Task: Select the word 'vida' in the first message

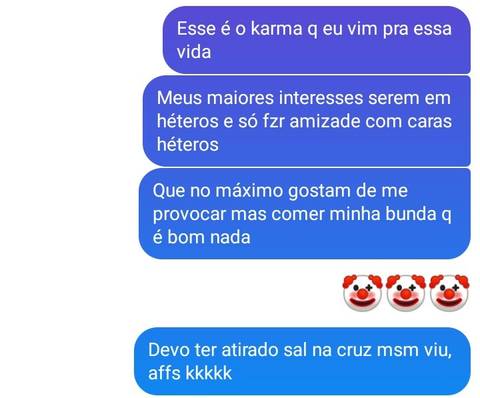Action: (194, 52)
